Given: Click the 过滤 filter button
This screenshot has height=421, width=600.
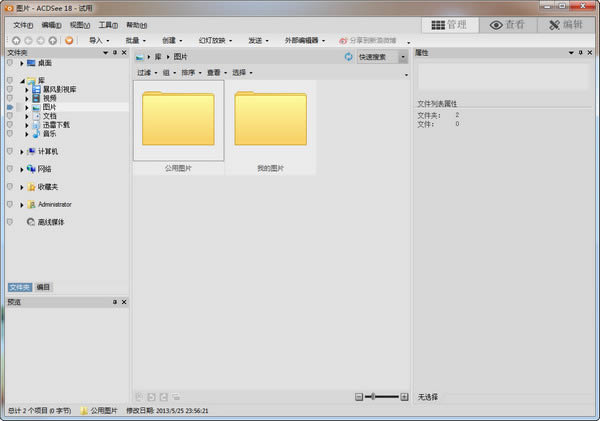Looking at the screenshot, I should [147, 72].
